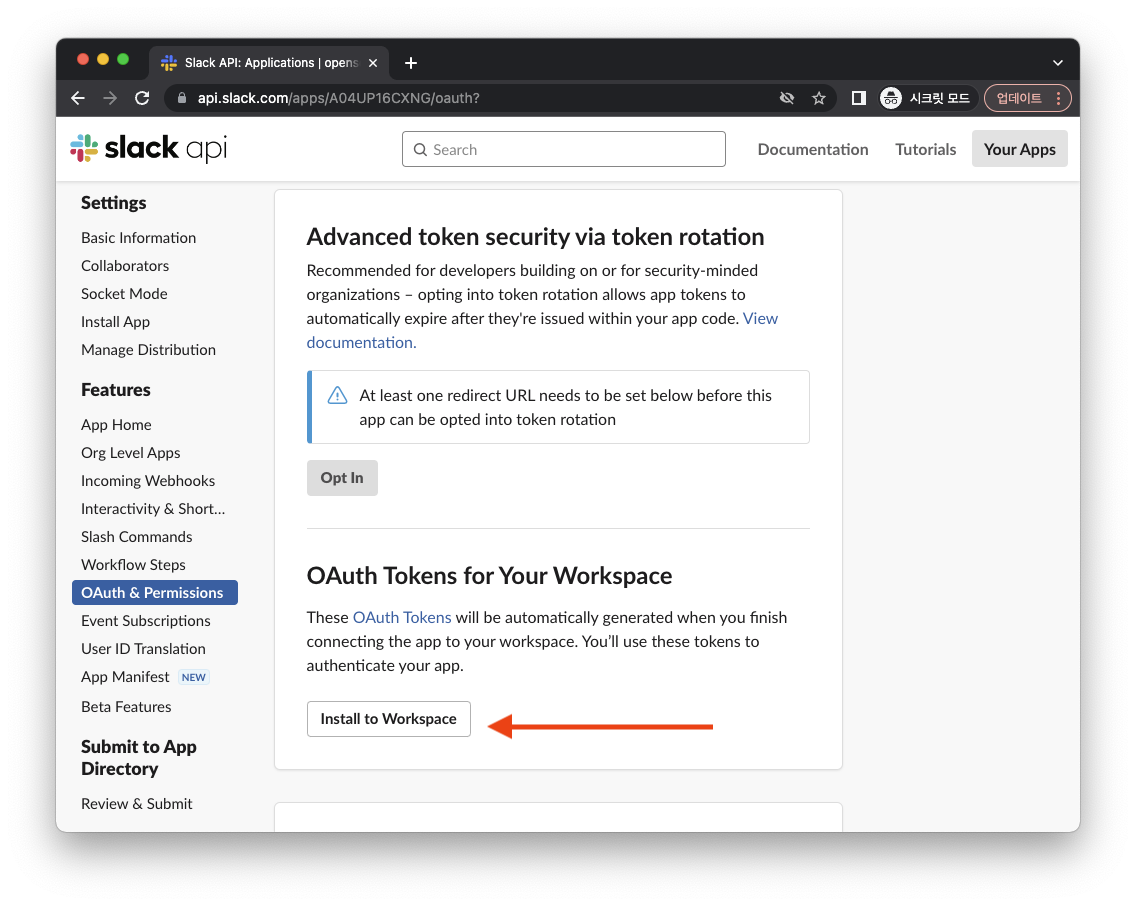Go back with the browser back arrow
1136x906 pixels.
(x=78, y=98)
